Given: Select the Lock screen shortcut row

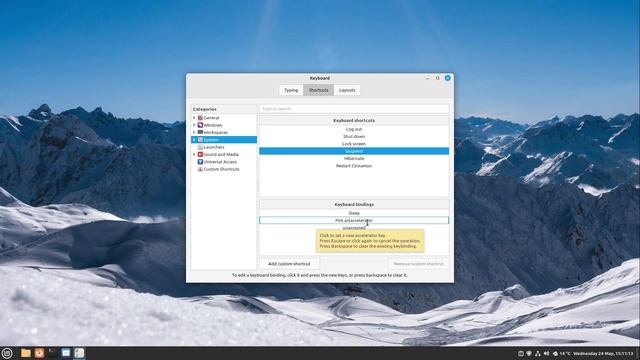Looking at the screenshot, I should [x=354, y=144].
